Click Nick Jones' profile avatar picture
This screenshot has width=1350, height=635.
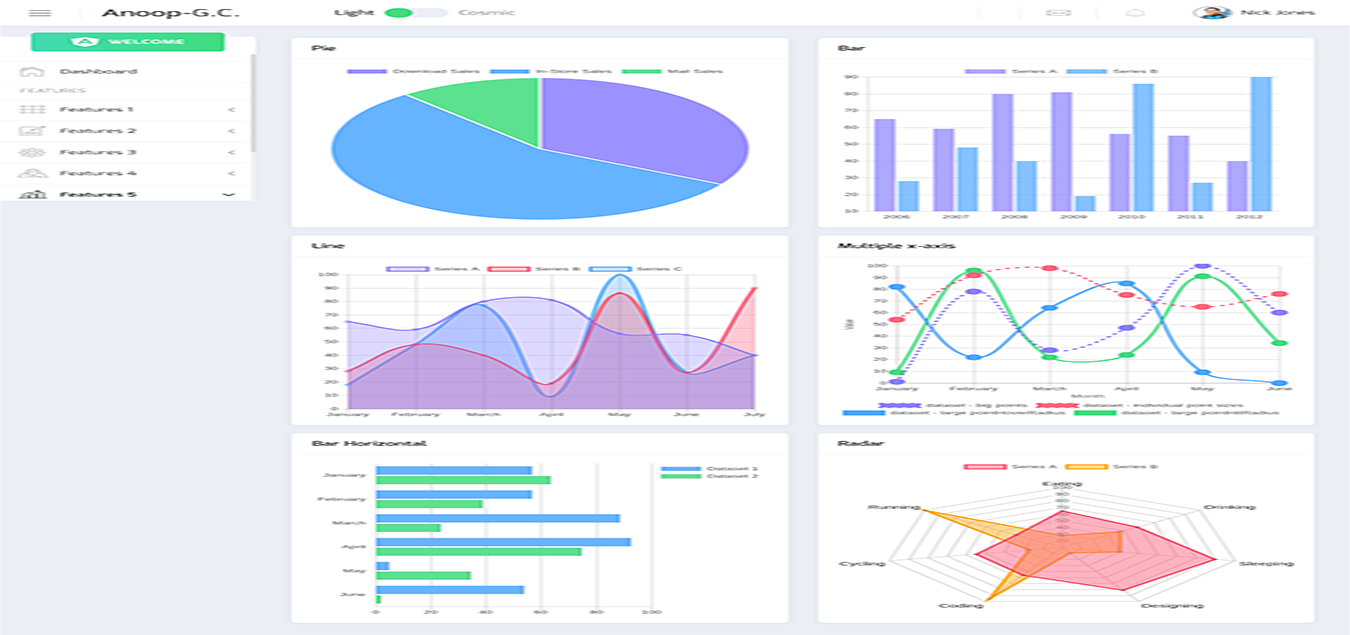[1211, 13]
